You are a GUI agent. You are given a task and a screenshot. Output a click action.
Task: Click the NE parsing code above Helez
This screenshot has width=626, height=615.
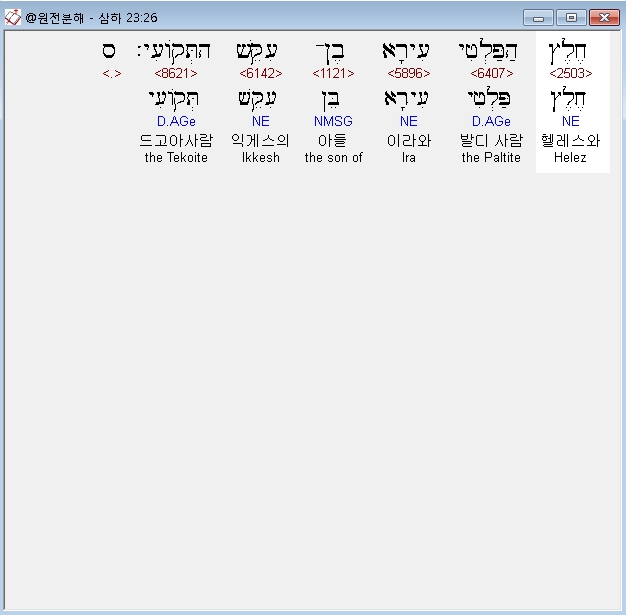(x=571, y=121)
